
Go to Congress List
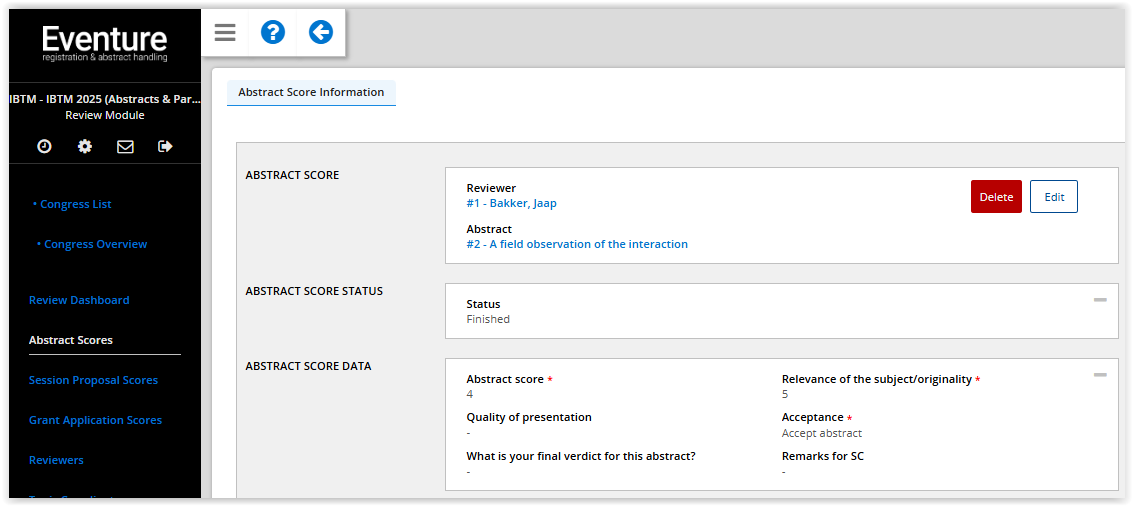coord(76,204)
